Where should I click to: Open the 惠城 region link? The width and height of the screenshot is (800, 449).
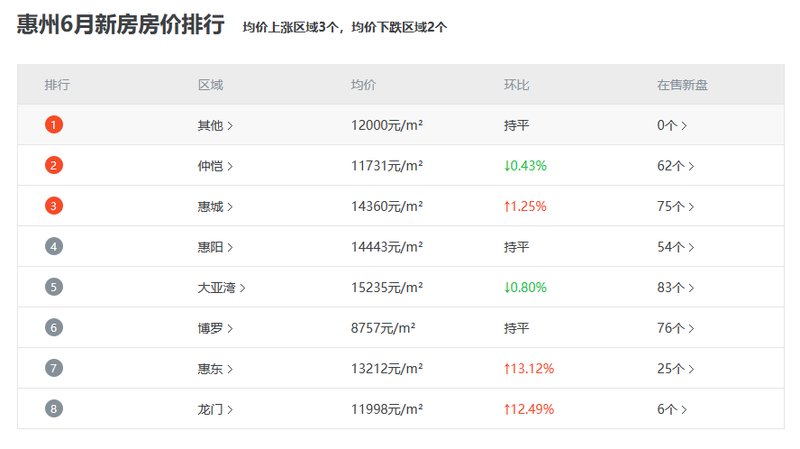(214, 207)
